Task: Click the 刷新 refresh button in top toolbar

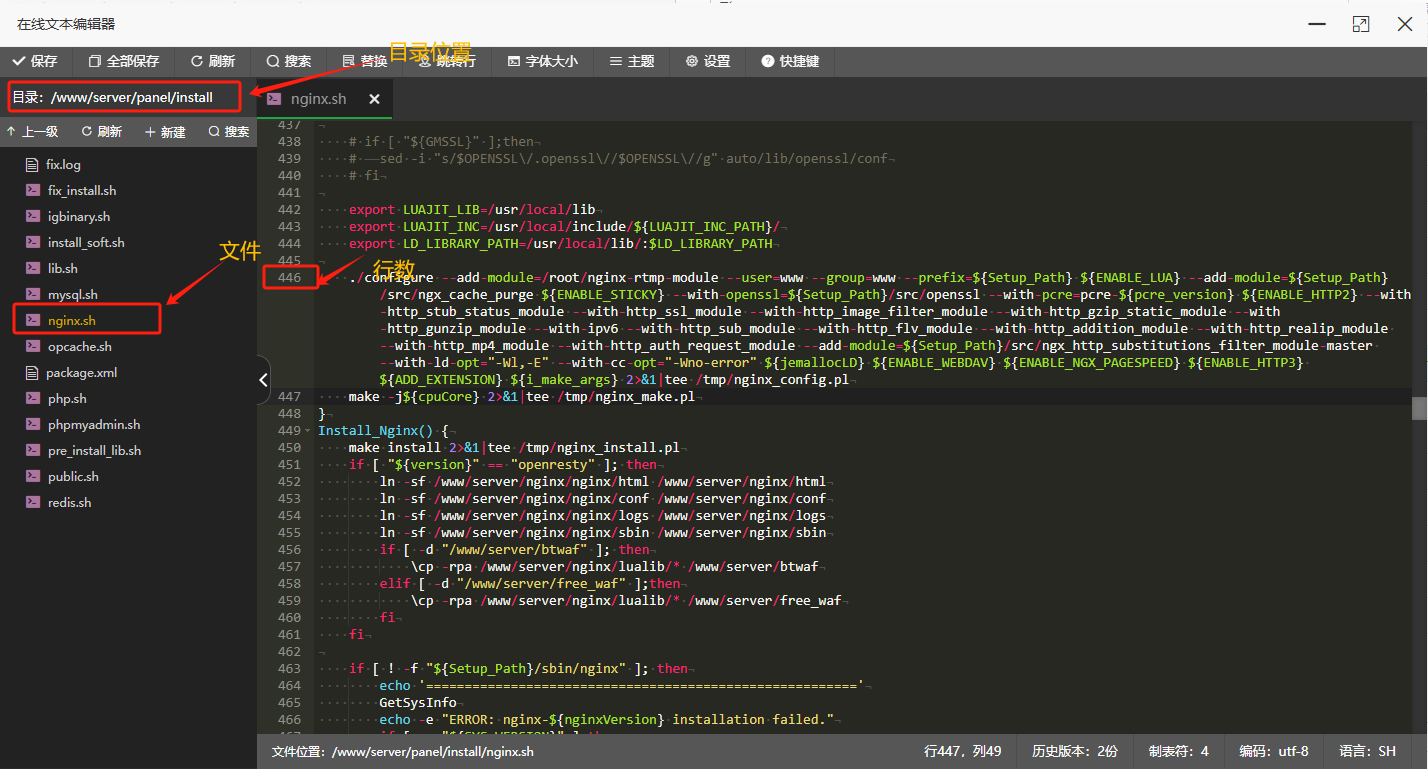Action: click(x=213, y=61)
